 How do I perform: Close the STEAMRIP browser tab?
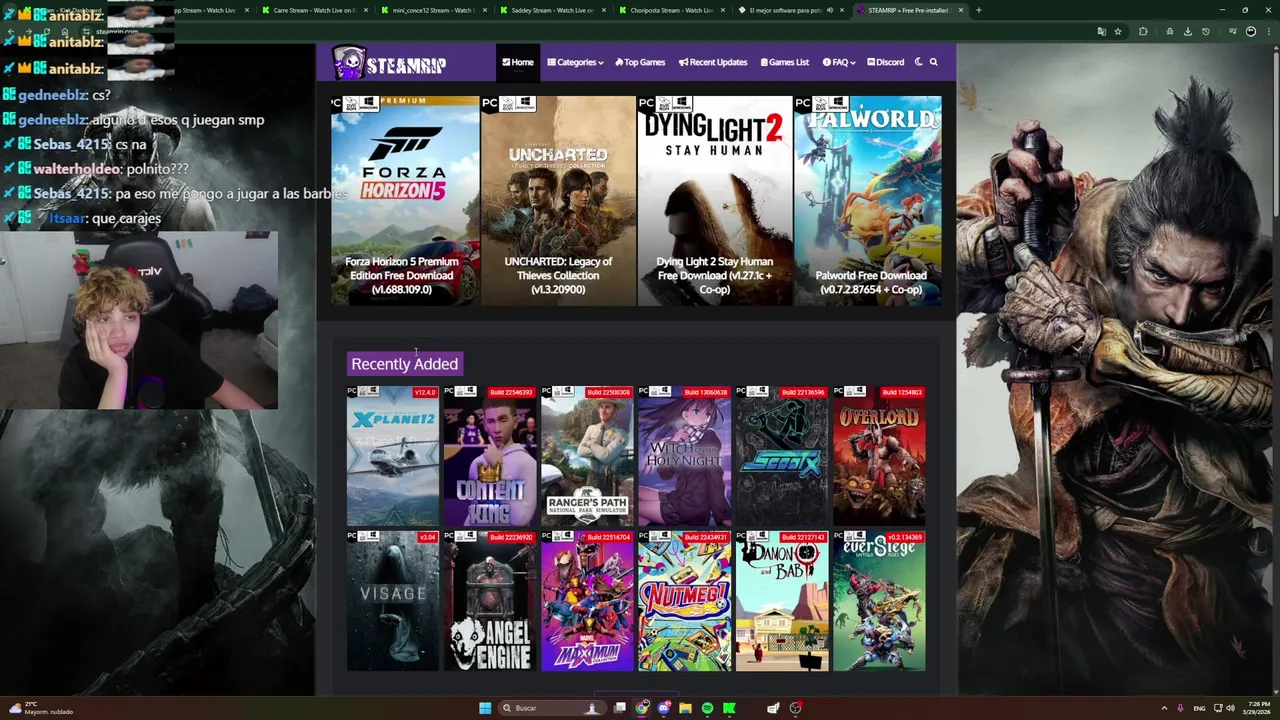[961, 10]
